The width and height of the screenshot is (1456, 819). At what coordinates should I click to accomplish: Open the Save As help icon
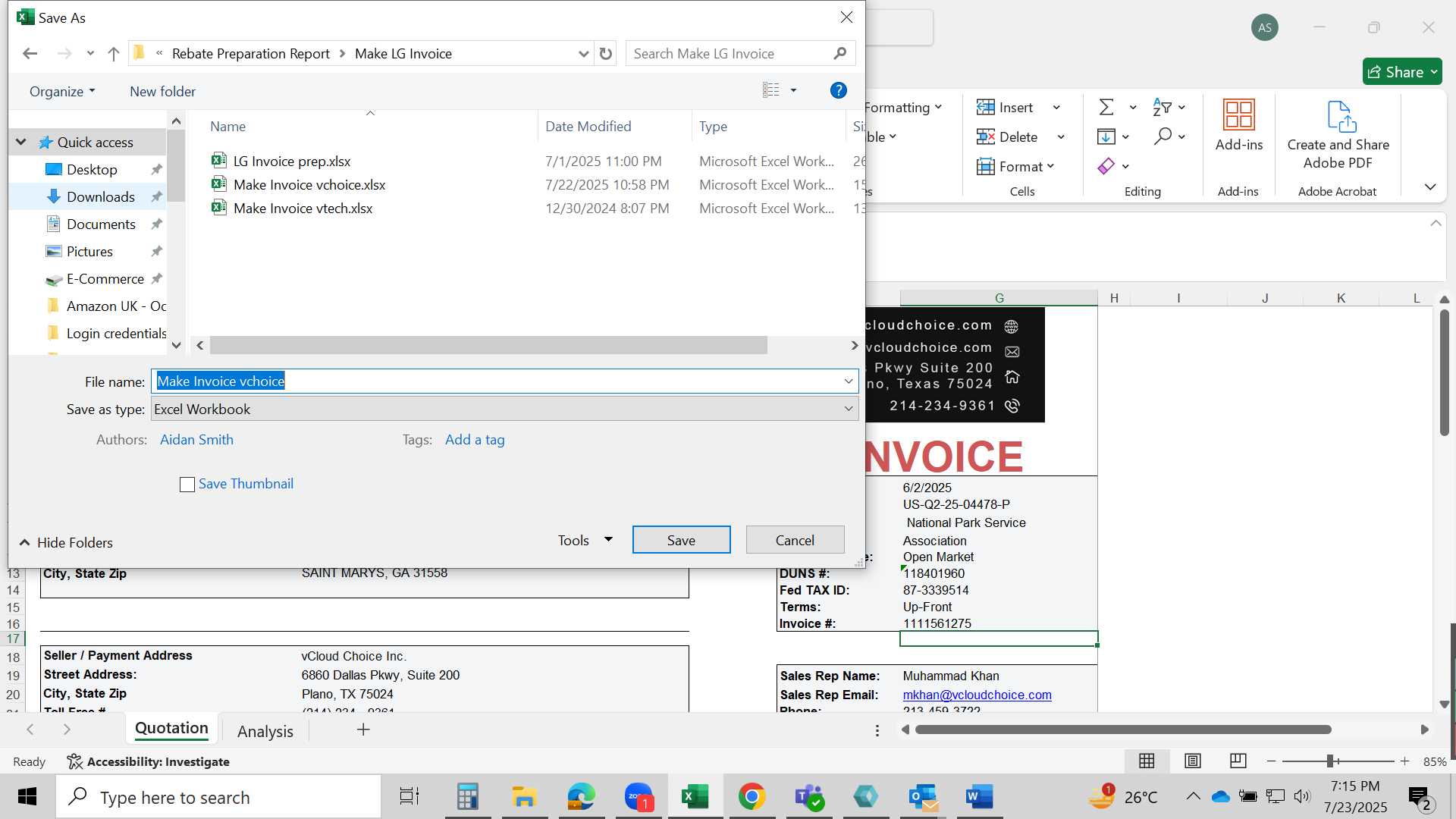[x=838, y=90]
